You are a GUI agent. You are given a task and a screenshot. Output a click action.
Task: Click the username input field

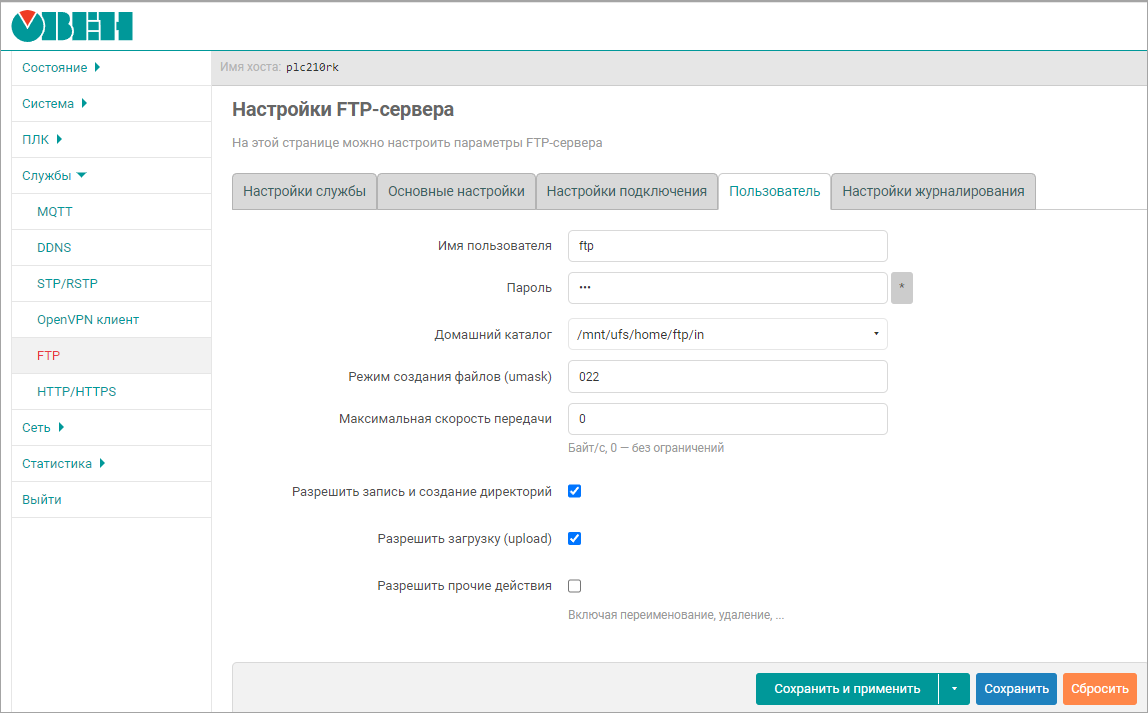727,246
